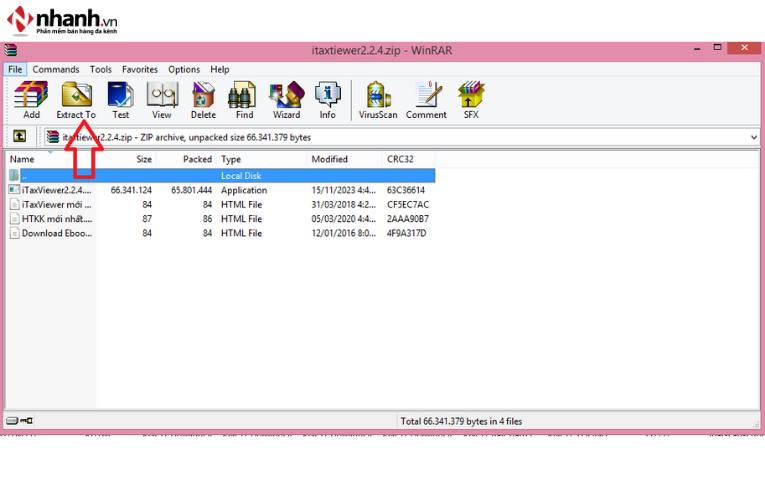Click the Add toolbar icon
The image size is (765, 478).
31,100
